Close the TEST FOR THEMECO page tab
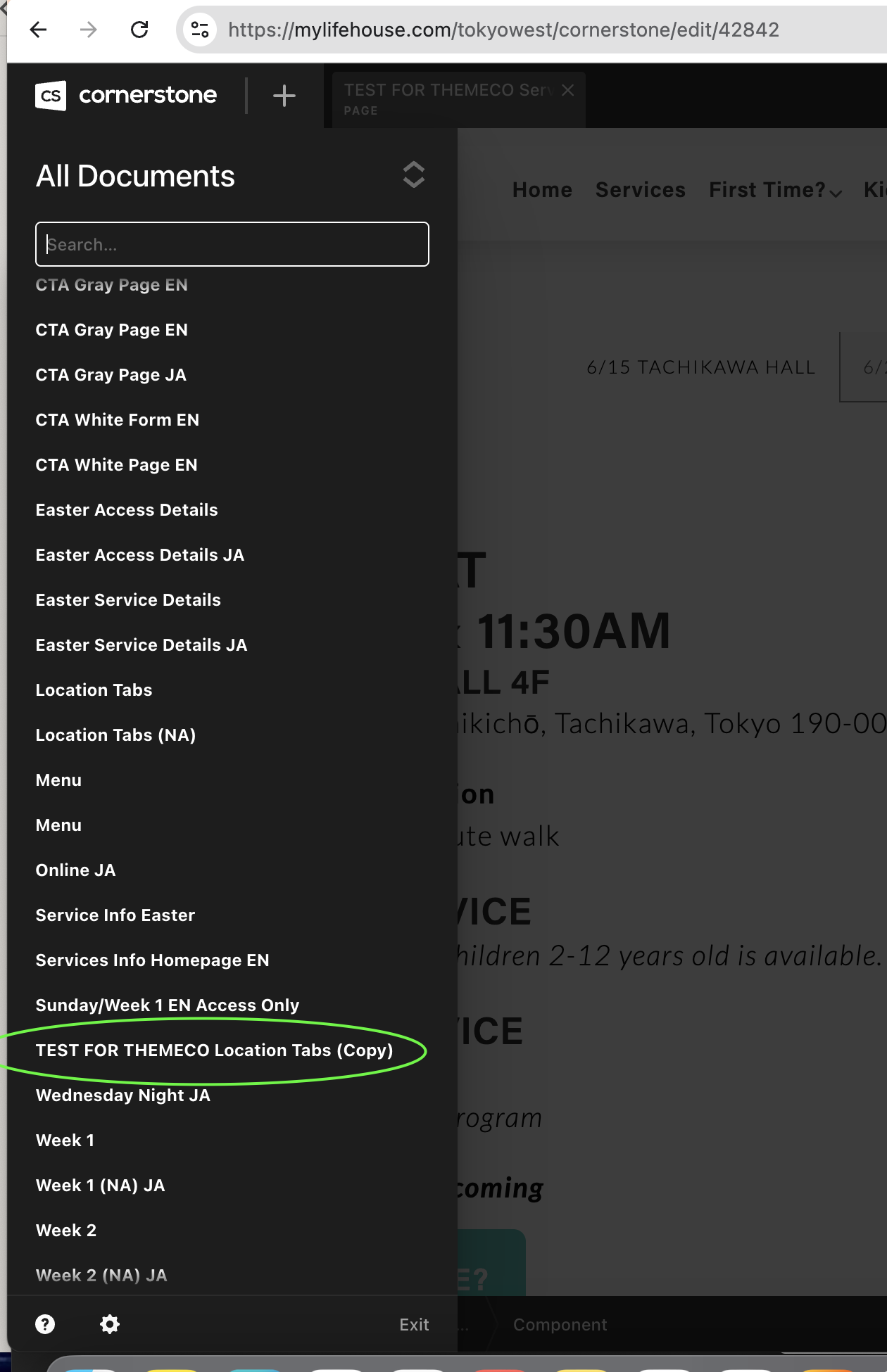This screenshot has height=1372, width=887. point(567,90)
